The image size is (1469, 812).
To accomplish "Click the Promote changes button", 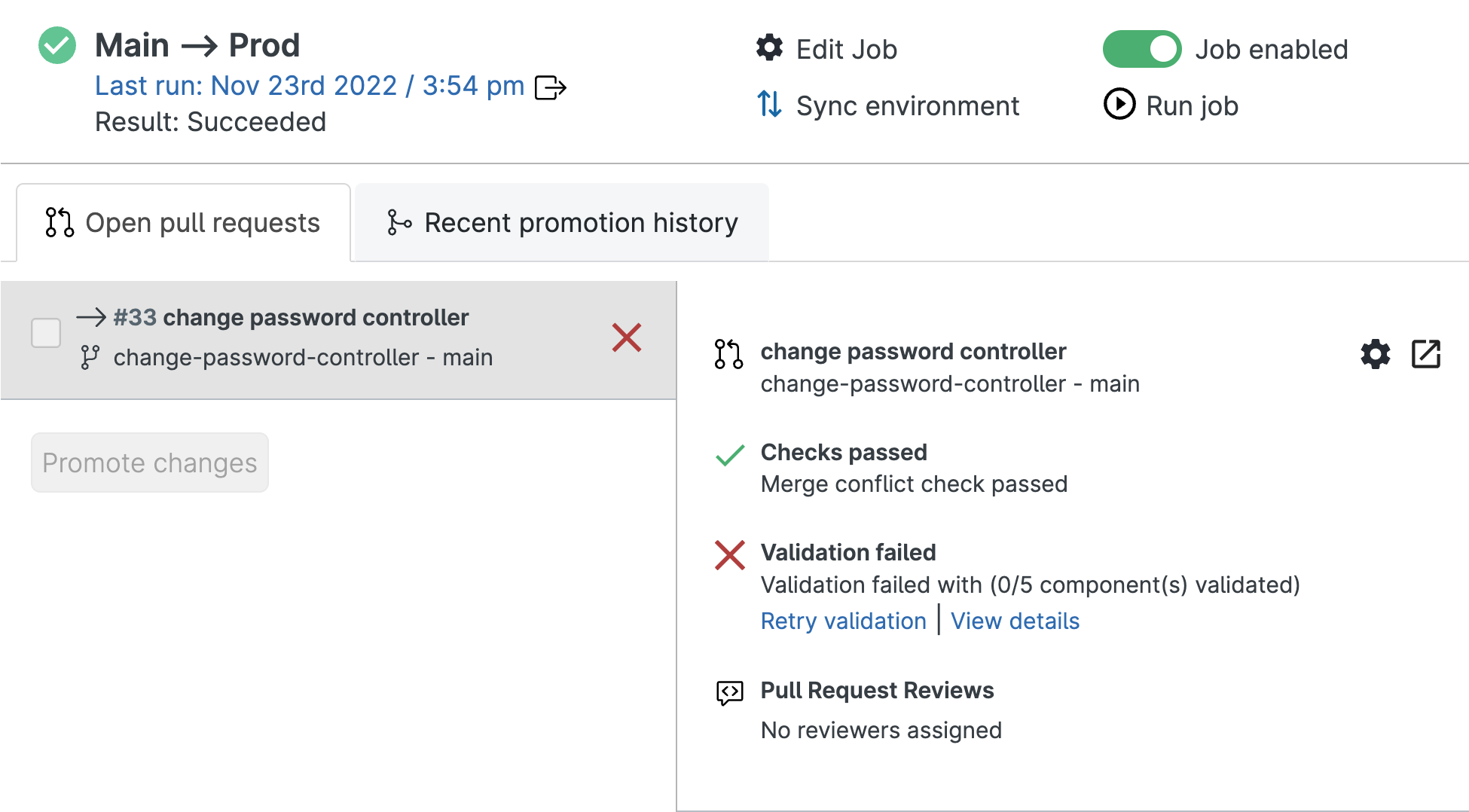I will coord(150,462).
